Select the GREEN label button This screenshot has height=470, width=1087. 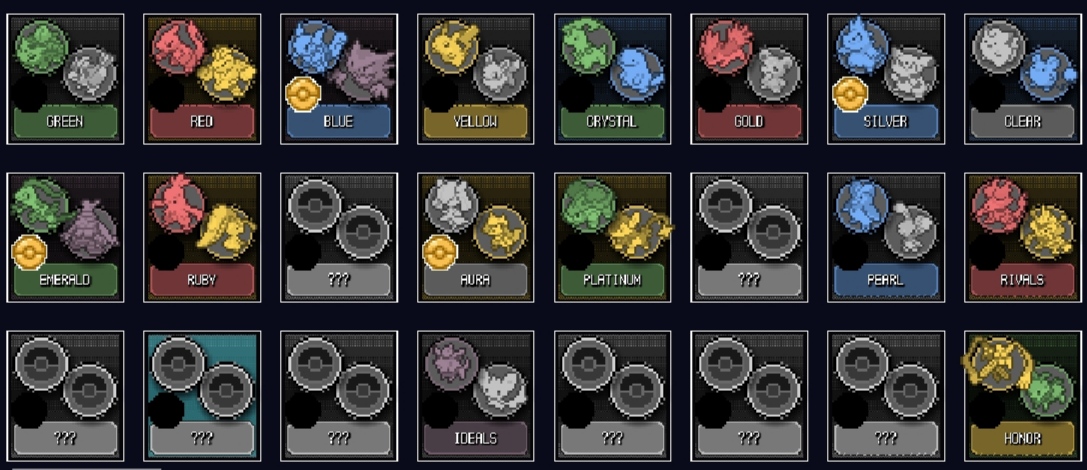pos(65,122)
